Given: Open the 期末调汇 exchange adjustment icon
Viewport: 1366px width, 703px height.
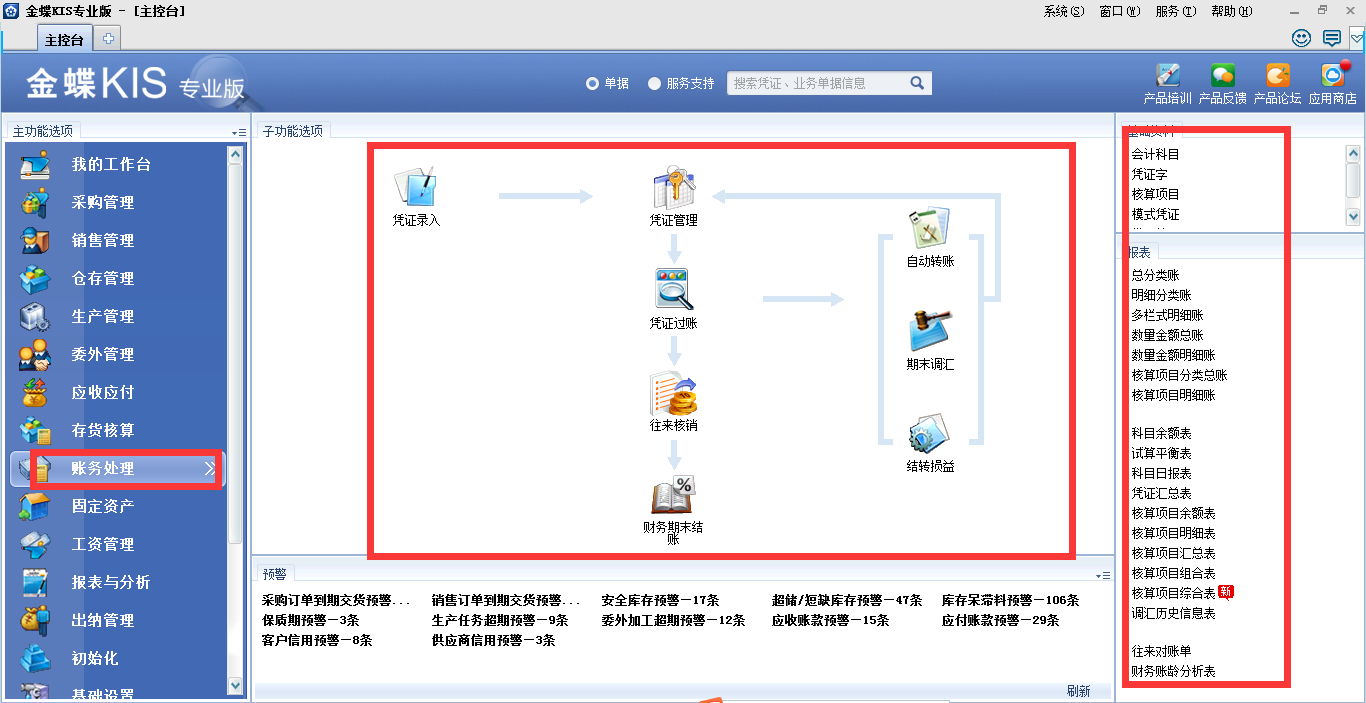Looking at the screenshot, I should pyautogui.click(x=930, y=331).
